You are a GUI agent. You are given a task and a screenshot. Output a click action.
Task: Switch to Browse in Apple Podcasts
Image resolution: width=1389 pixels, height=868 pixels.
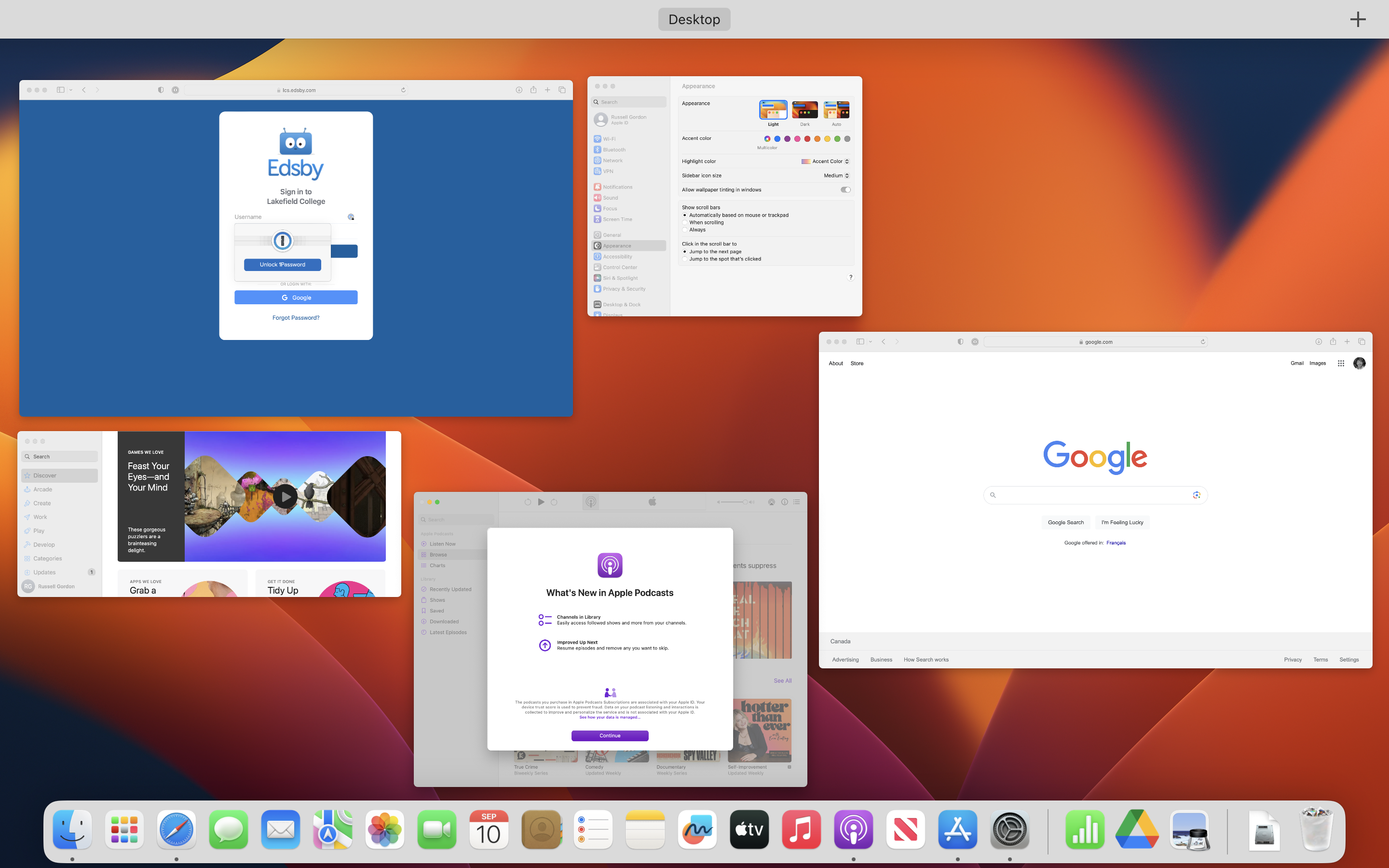point(437,554)
